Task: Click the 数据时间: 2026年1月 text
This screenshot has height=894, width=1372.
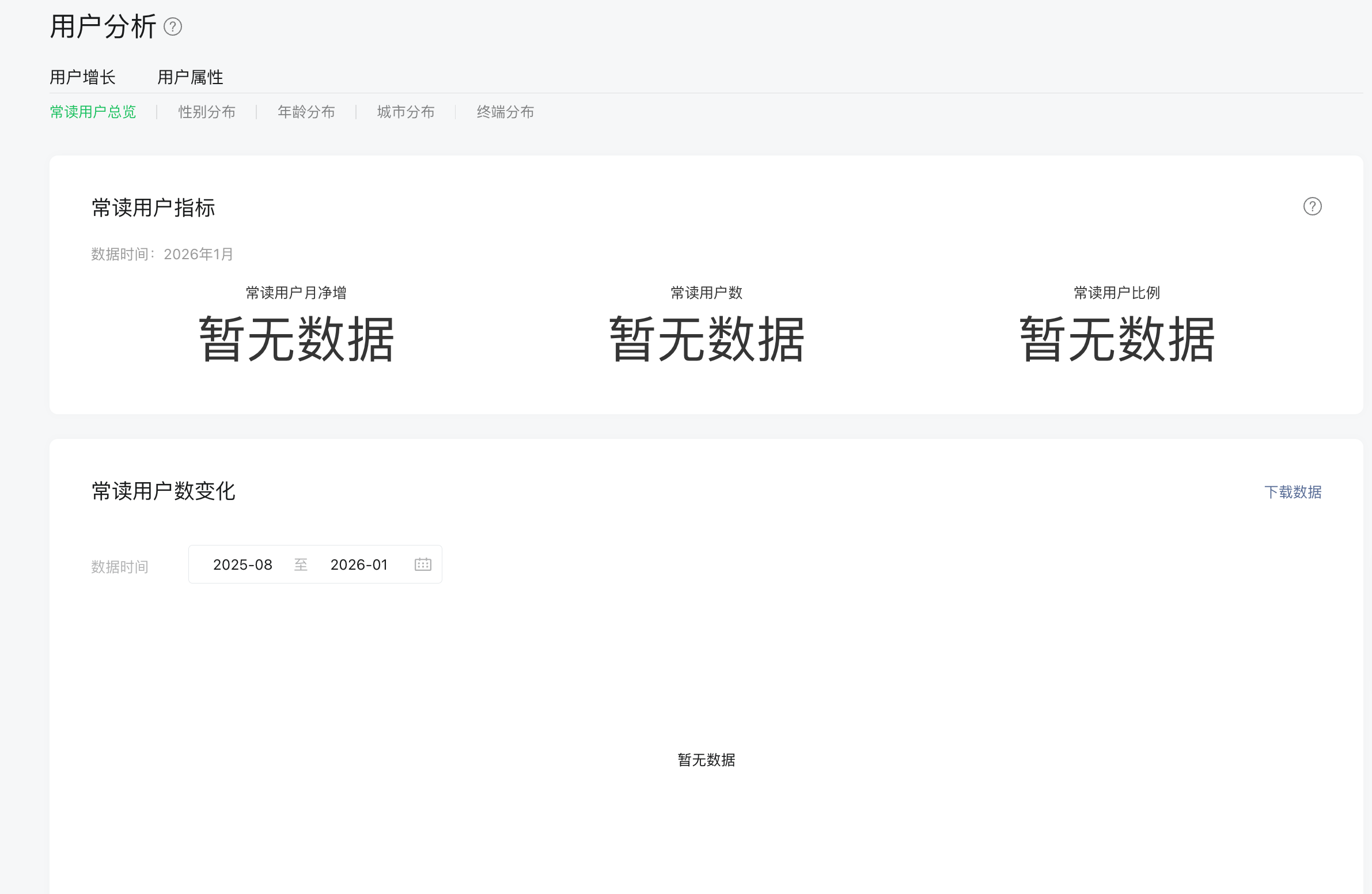Action: 162,254
